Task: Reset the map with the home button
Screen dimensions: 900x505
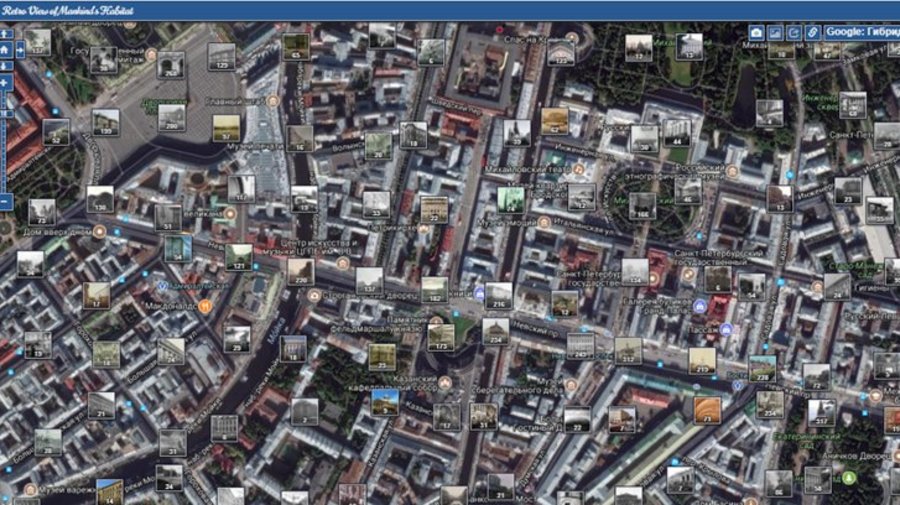Action: tap(5, 50)
